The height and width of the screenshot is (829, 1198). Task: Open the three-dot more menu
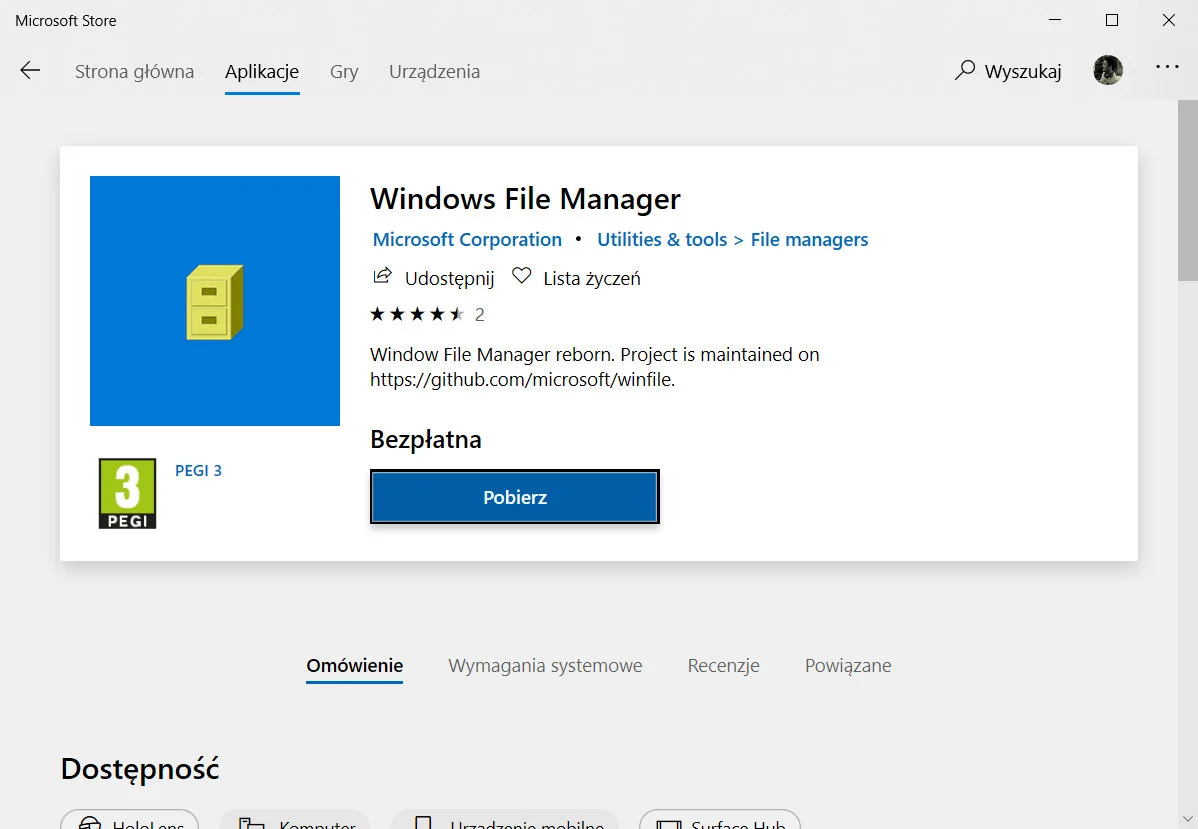pos(1167,67)
